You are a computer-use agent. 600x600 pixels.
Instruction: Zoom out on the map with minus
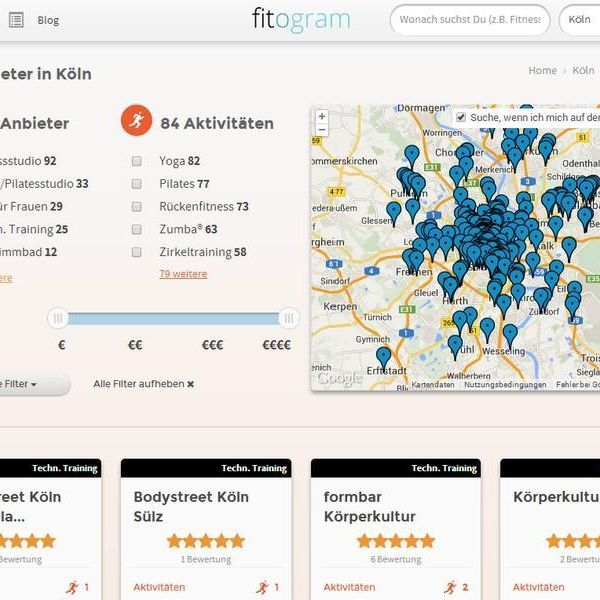click(322, 130)
